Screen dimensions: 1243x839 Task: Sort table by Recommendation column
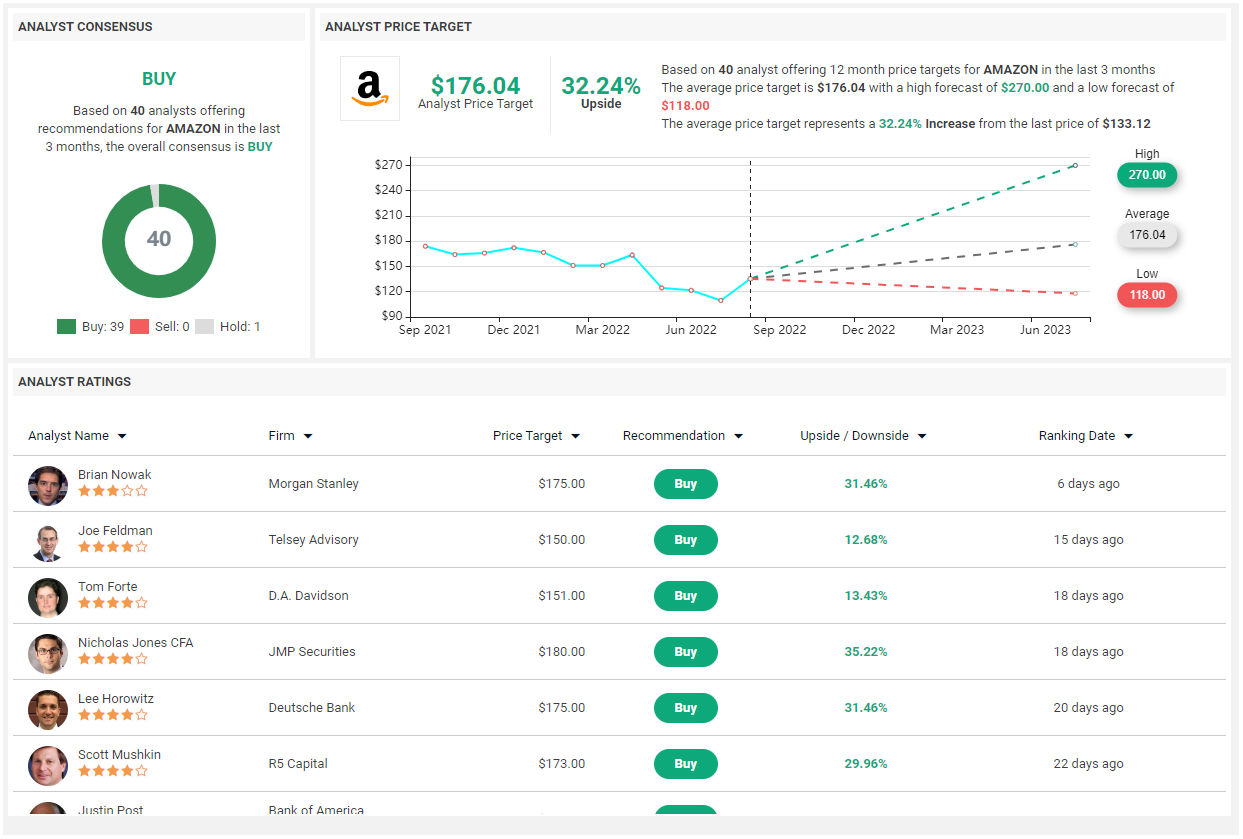[x=683, y=436]
